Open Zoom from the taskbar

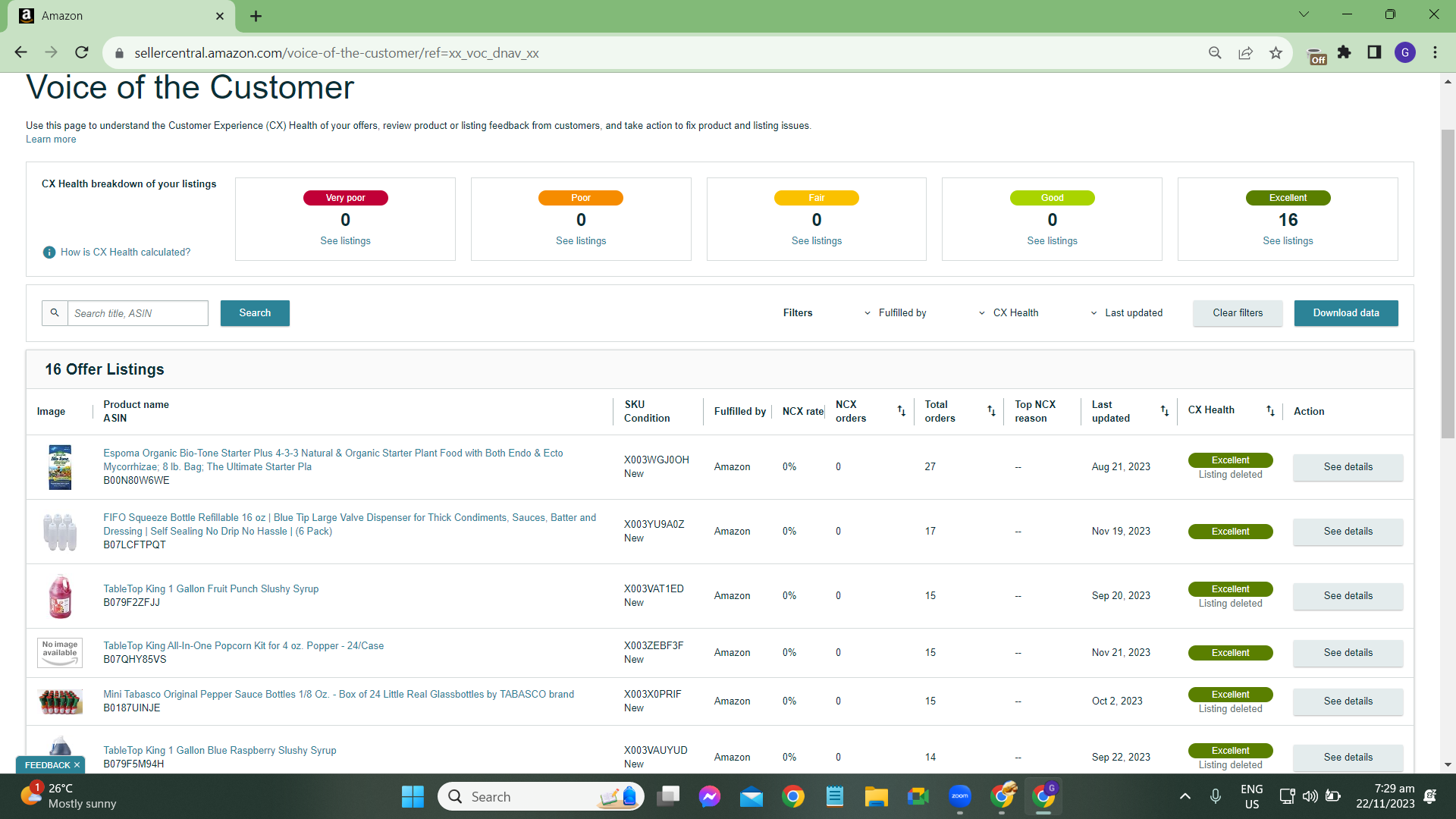[x=960, y=796]
